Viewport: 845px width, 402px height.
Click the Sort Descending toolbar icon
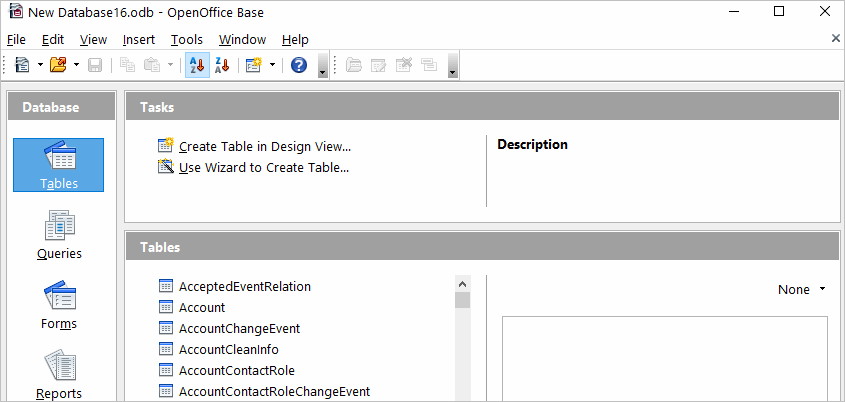tap(222, 65)
